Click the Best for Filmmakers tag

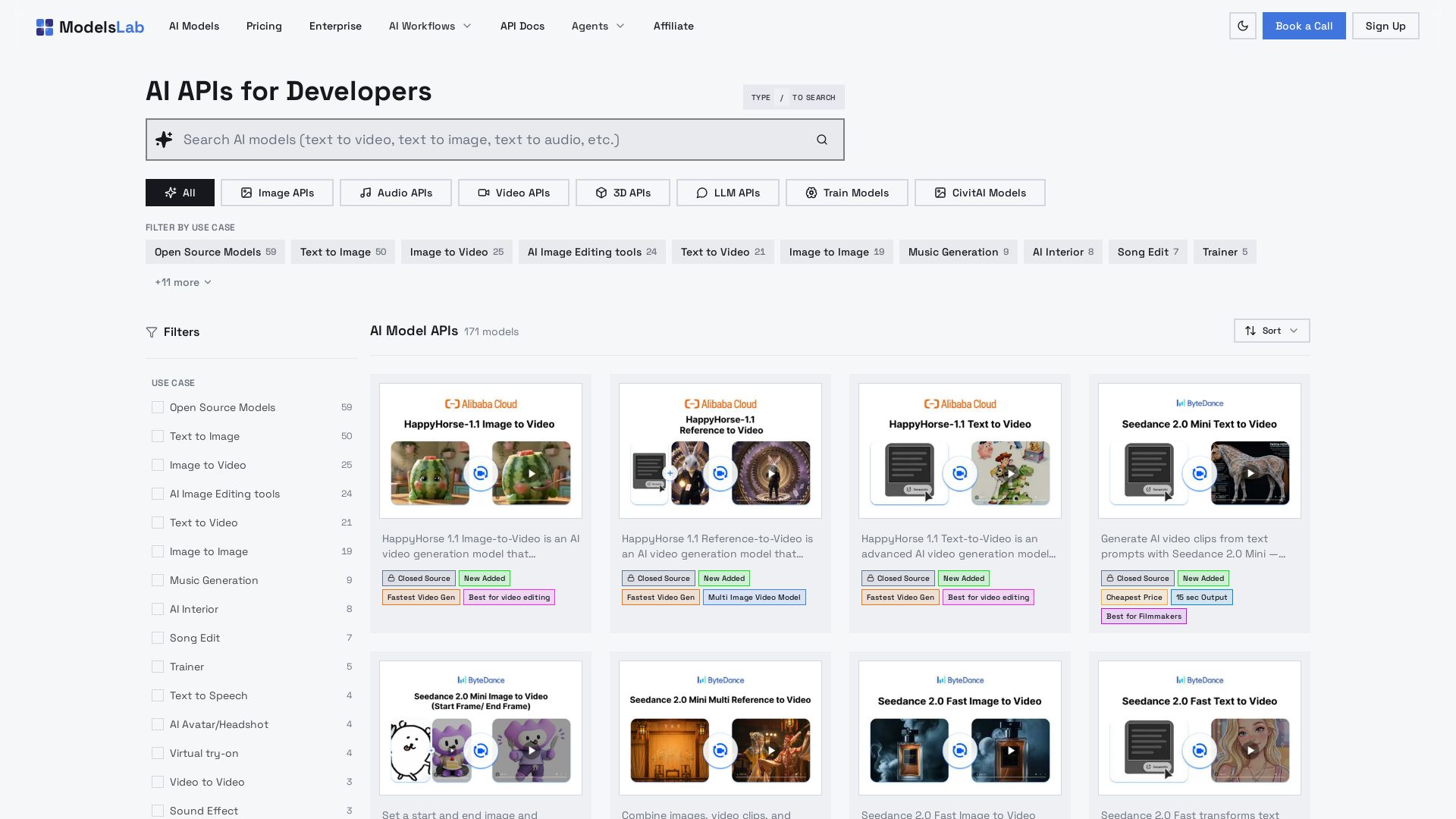[1144, 616]
